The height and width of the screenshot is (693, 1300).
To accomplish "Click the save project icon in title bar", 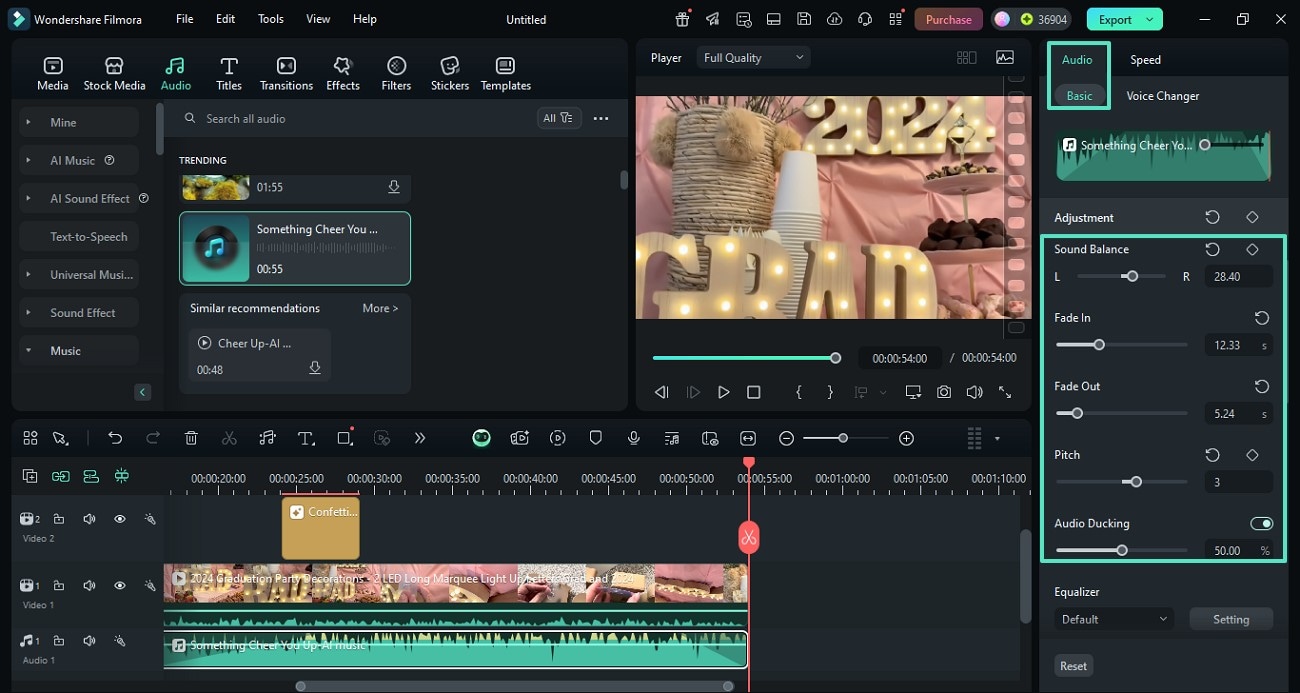I will 804,19.
